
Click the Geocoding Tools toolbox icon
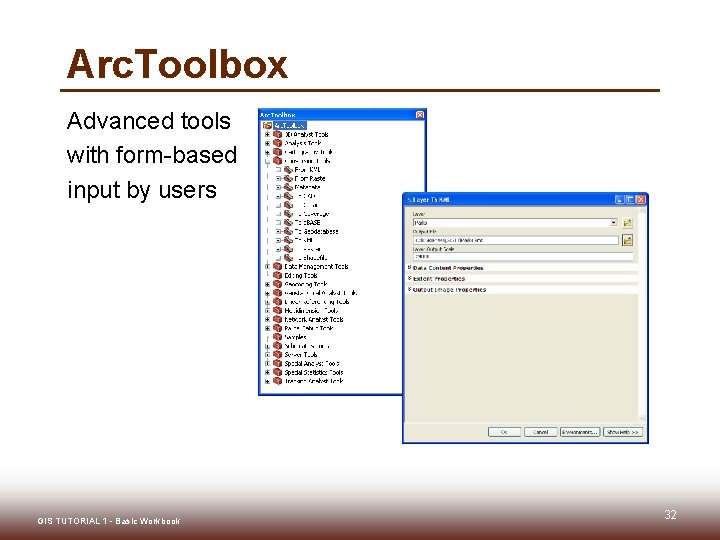coord(277,284)
